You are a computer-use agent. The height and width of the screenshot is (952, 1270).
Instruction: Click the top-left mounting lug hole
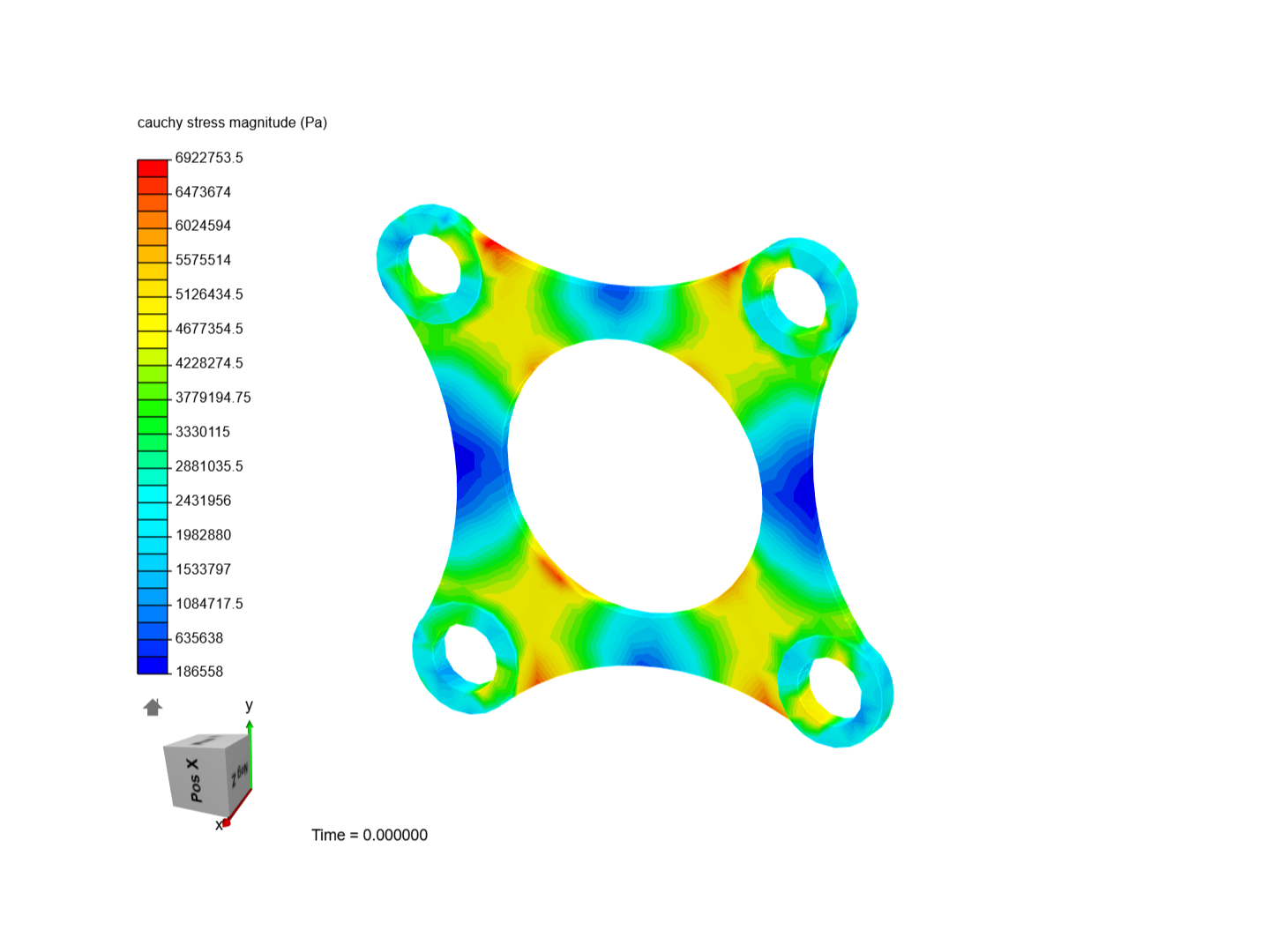click(434, 263)
